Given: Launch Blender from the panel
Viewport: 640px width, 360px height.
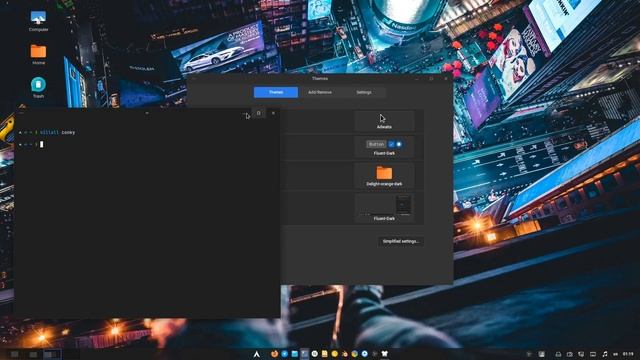Looking at the screenshot, I should click(345, 354).
